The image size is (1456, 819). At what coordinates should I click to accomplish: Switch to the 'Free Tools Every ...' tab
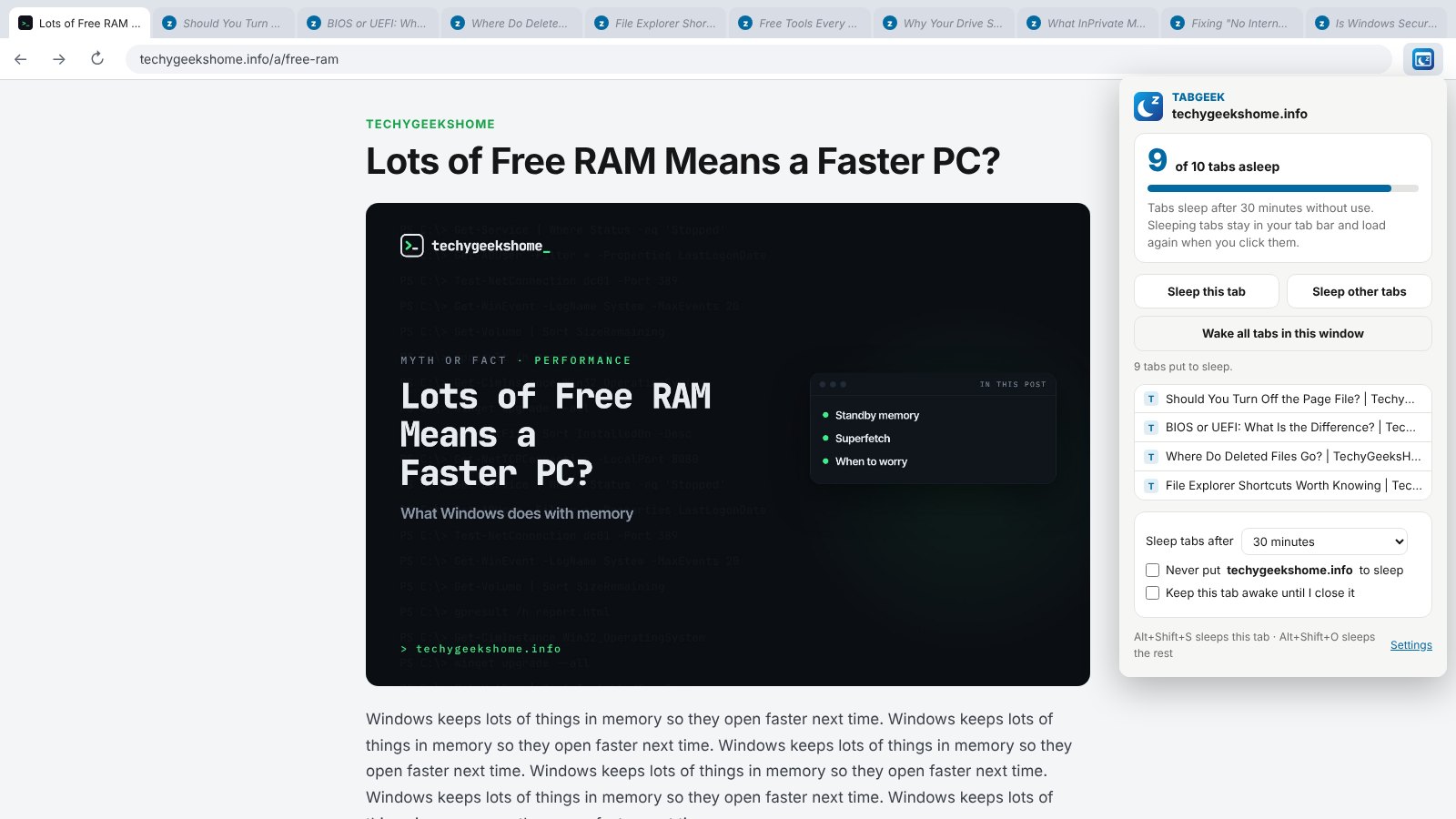(799, 24)
